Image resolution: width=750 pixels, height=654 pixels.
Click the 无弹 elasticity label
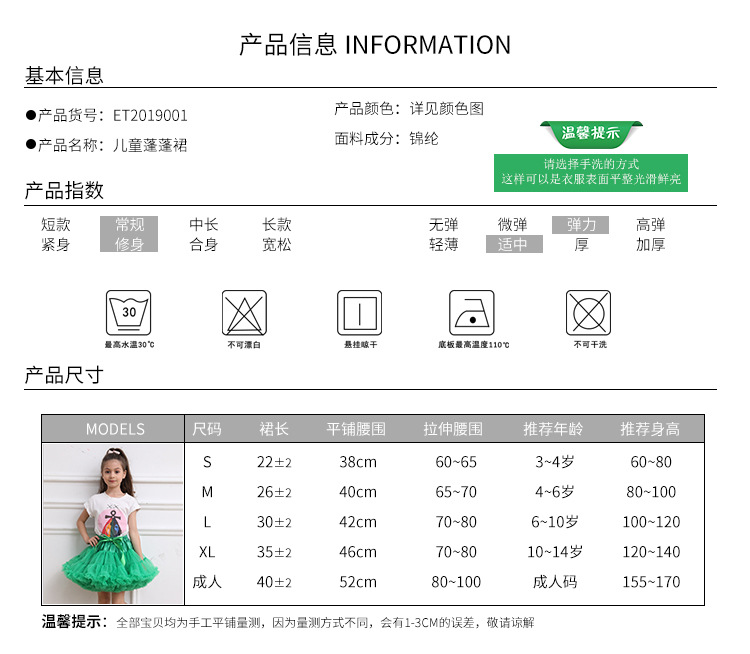click(x=443, y=224)
